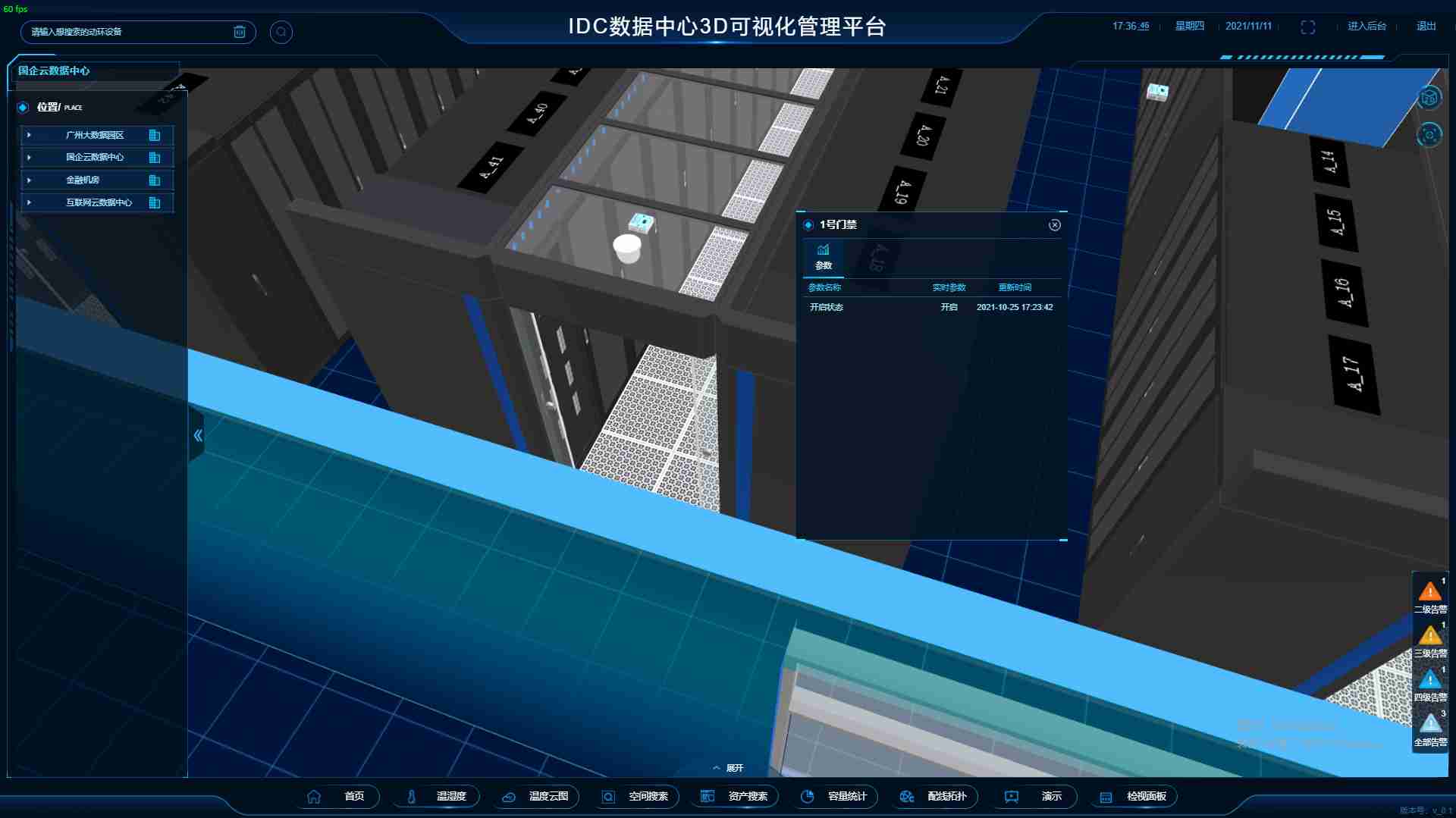Viewport: 1456px width, 818px height.
Task: Expand the 国企云数据中心 tree node
Action: point(29,158)
